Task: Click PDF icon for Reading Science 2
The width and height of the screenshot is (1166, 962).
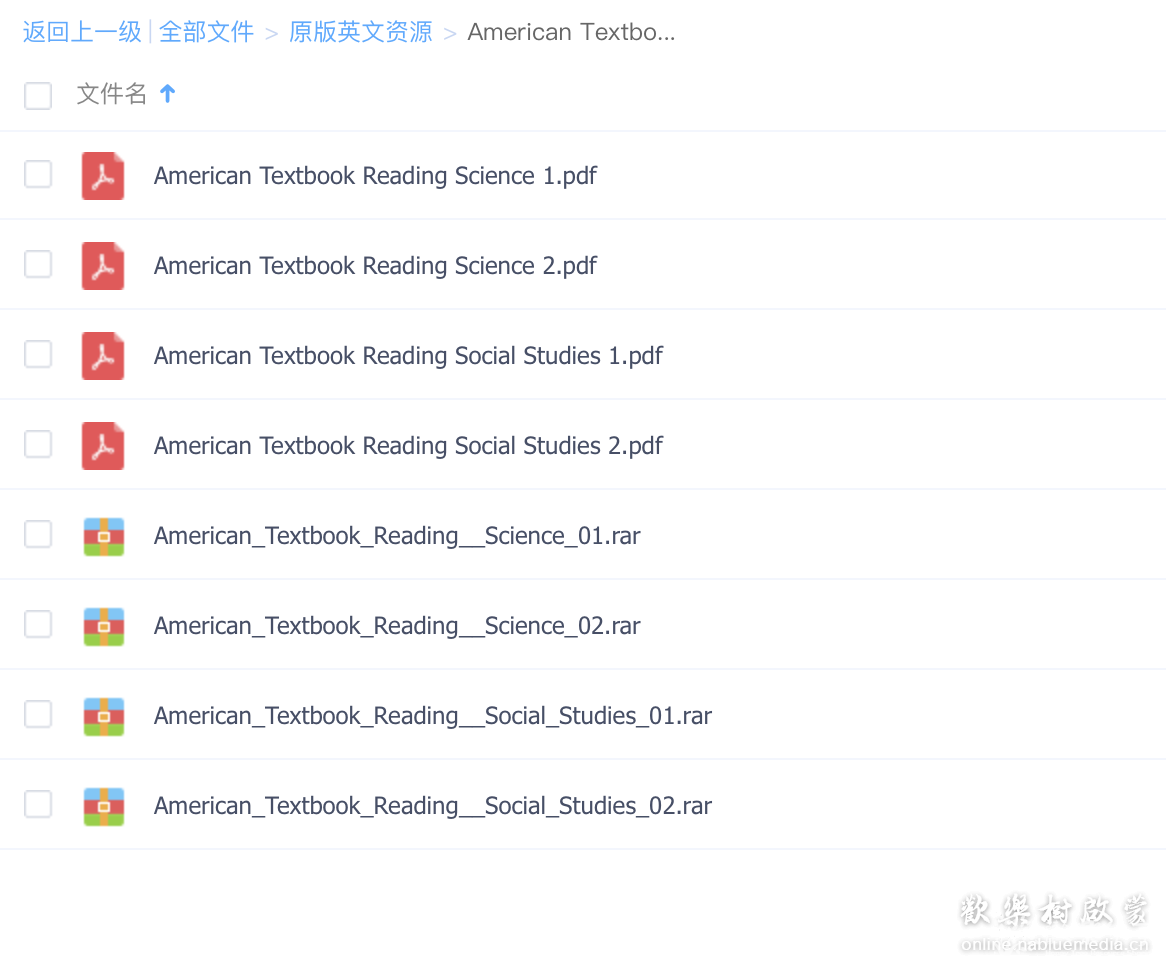Action: coord(103,266)
